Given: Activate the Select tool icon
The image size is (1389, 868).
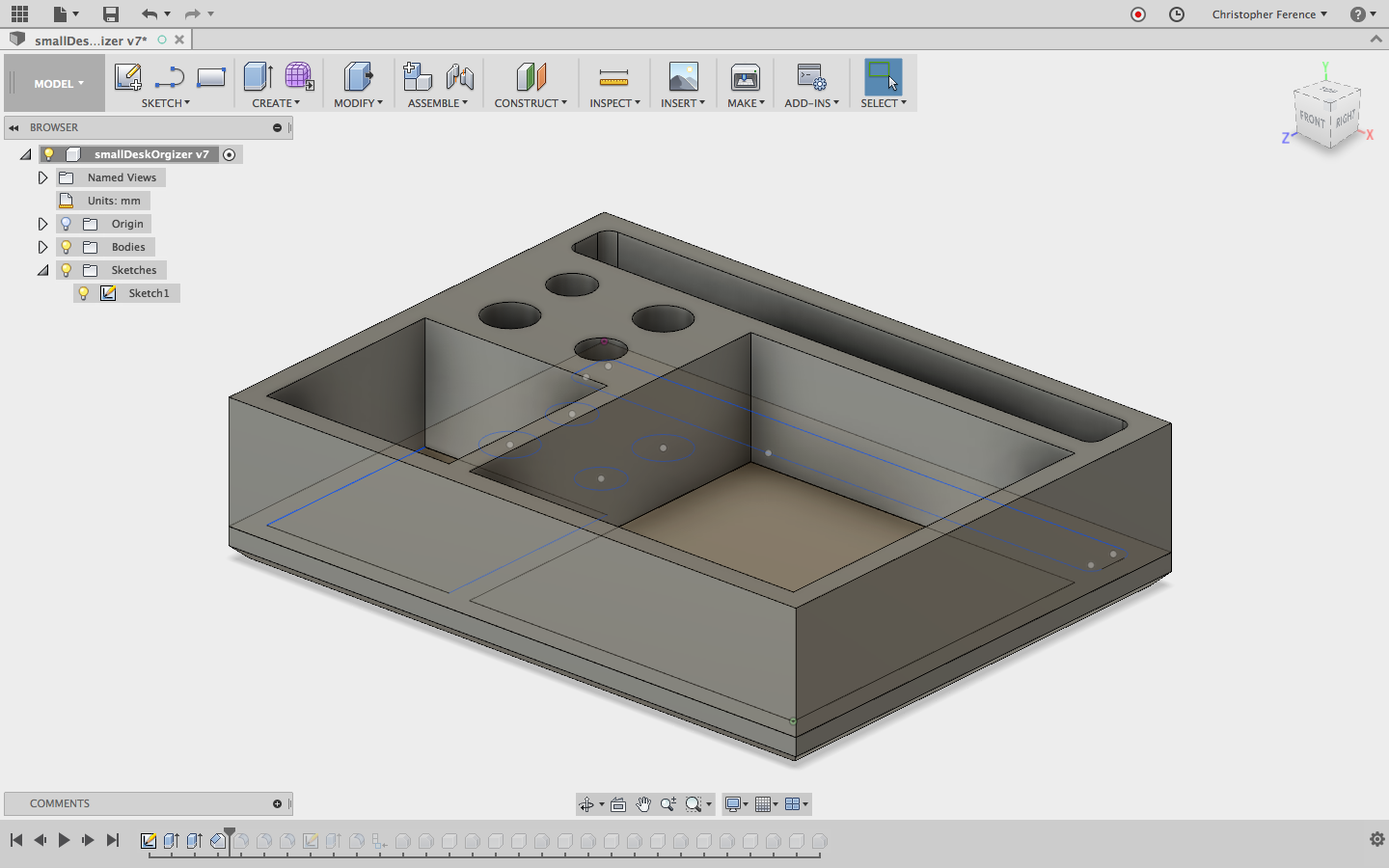Looking at the screenshot, I should click(884, 76).
